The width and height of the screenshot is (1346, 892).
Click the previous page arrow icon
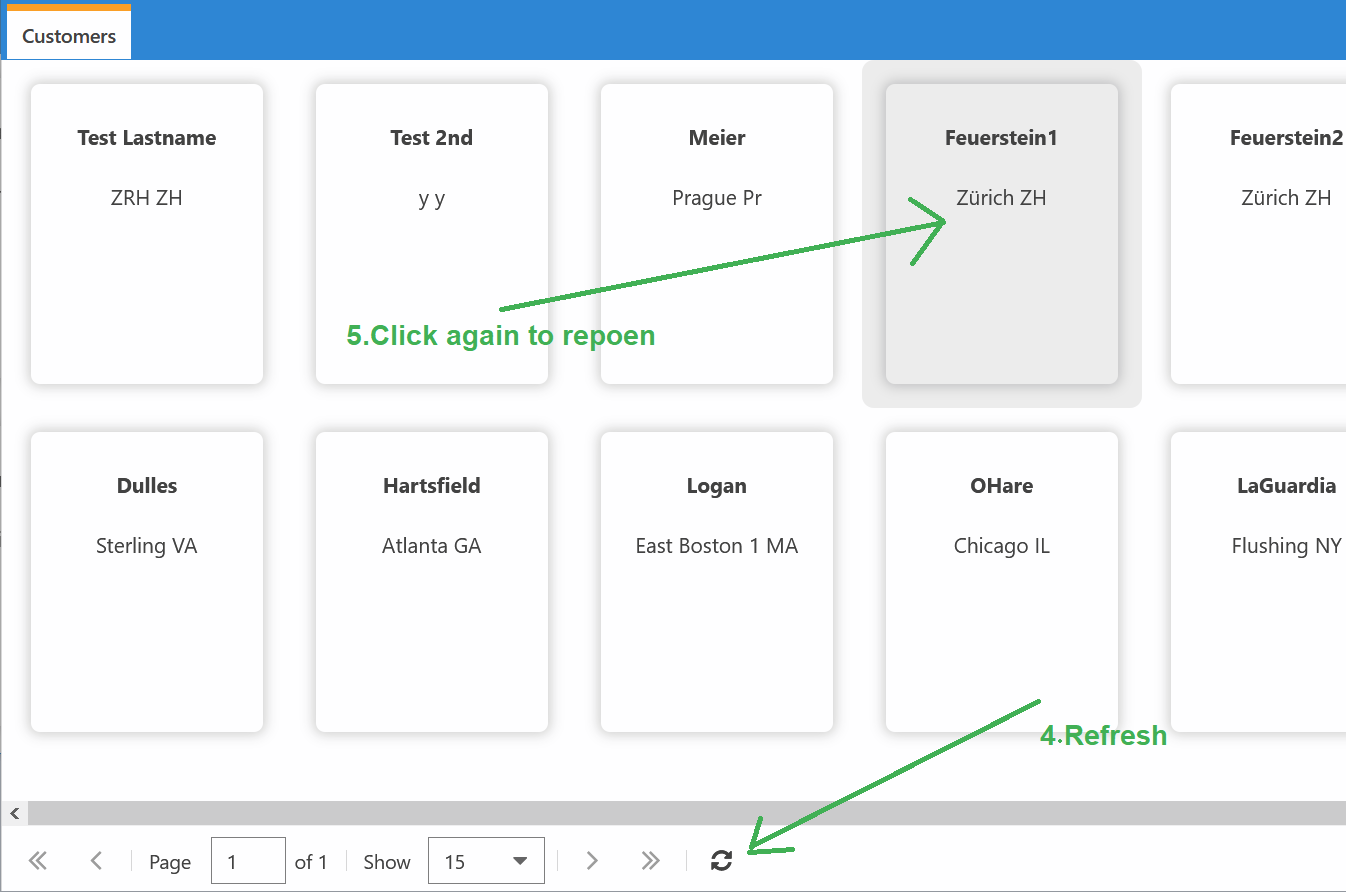tap(96, 860)
